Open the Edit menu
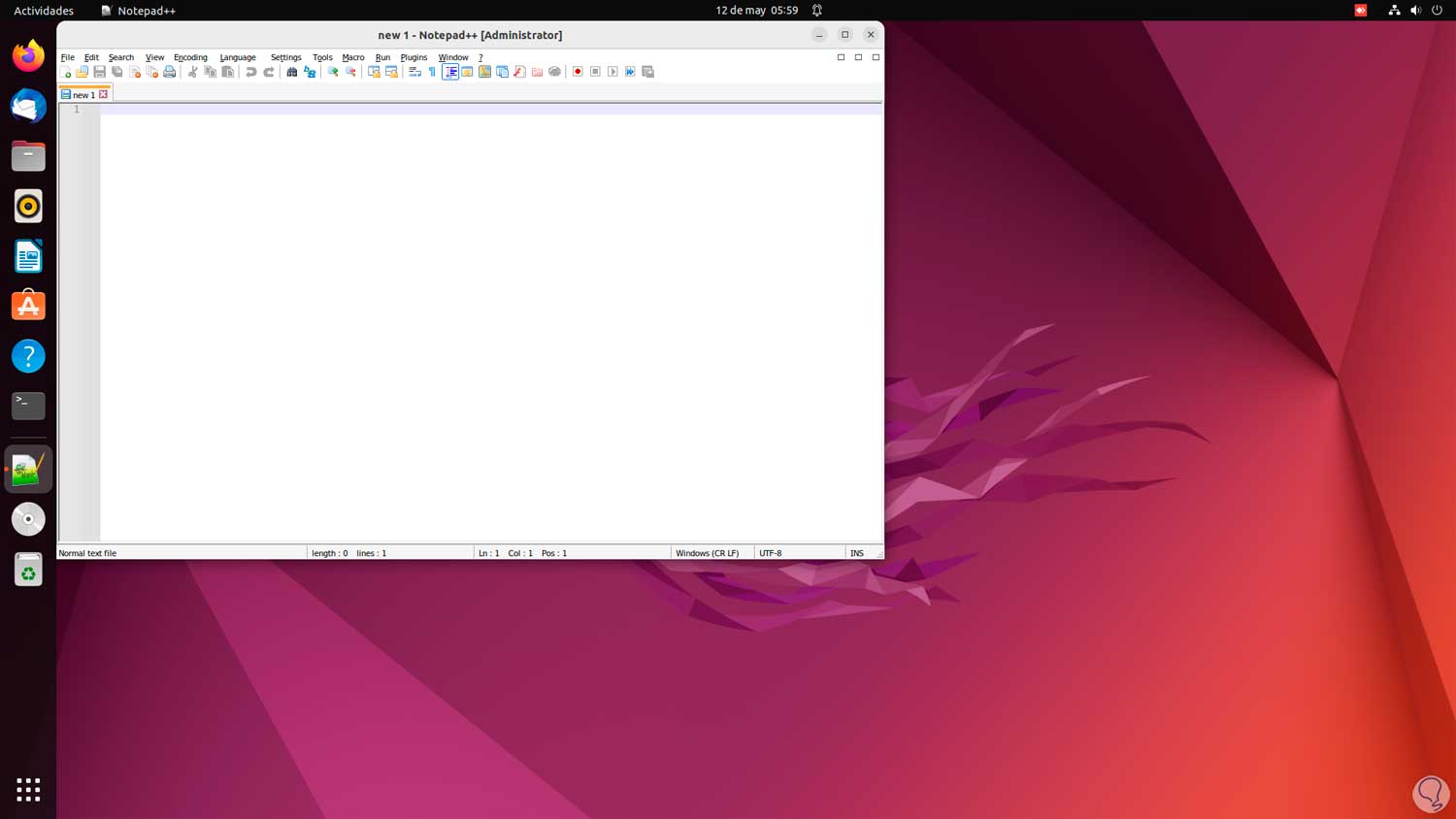 coord(91,57)
